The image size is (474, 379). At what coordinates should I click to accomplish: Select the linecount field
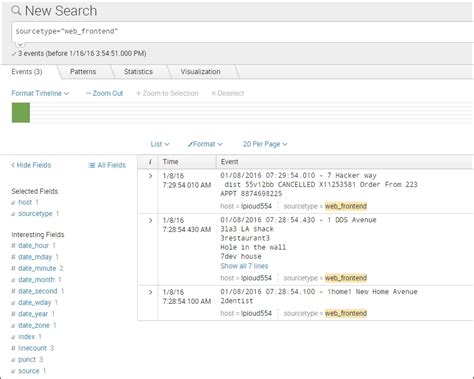[32, 348]
